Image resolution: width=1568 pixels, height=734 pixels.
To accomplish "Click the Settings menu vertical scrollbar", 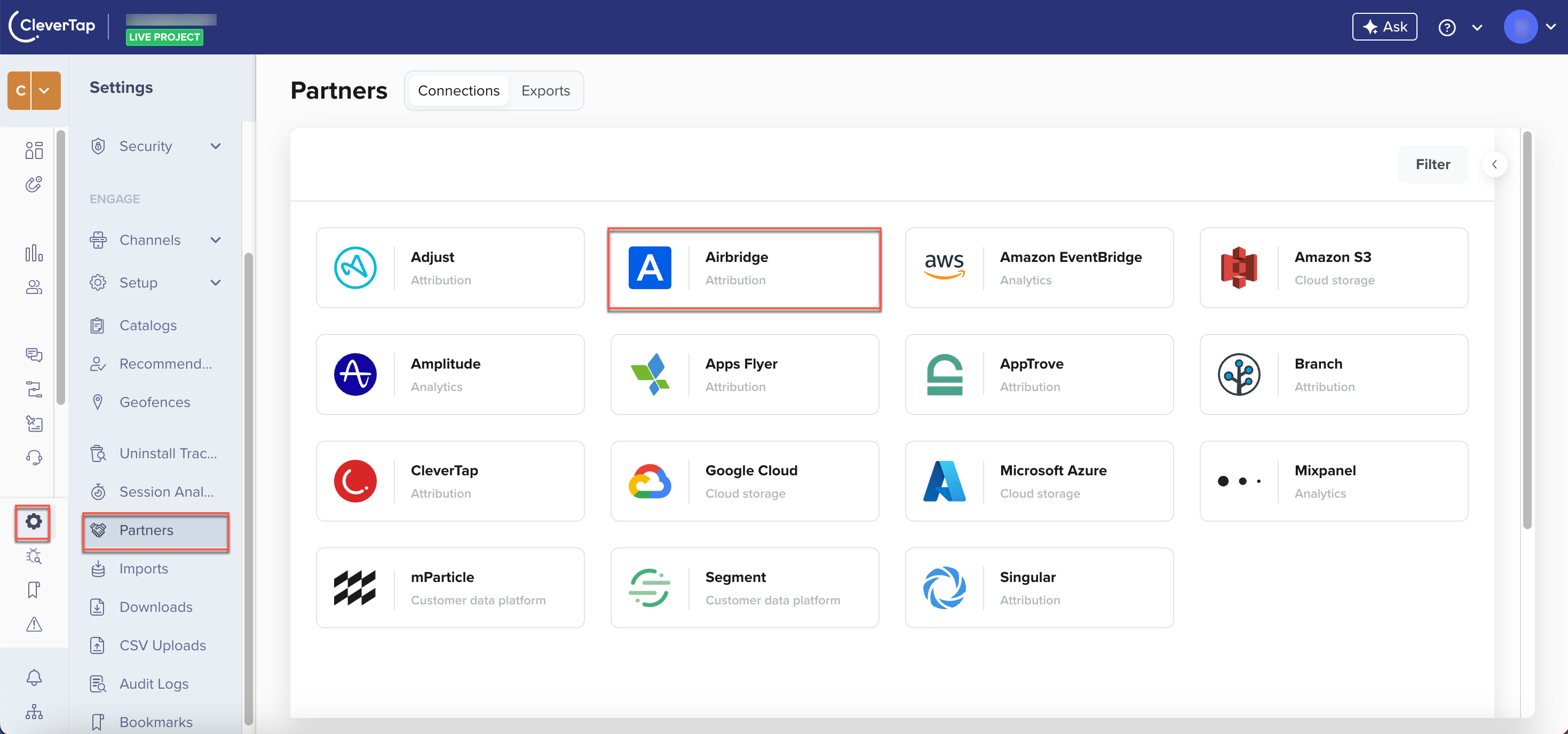I will (248, 489).
